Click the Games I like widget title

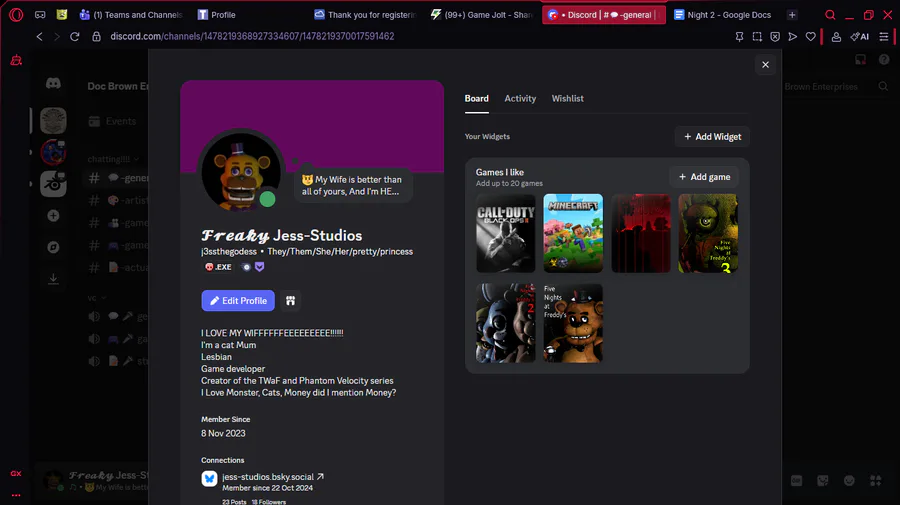click(x=499, y=172)
